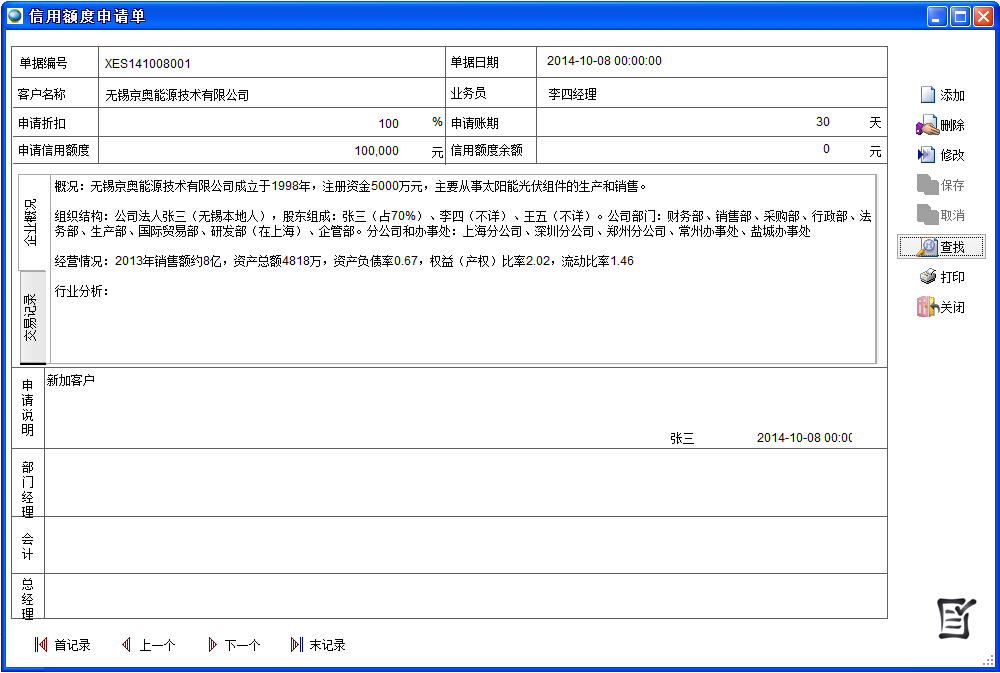1000x673 pixels.
Task: Click the 业务员 field showing 李四经理
Action: coord(710,94)
